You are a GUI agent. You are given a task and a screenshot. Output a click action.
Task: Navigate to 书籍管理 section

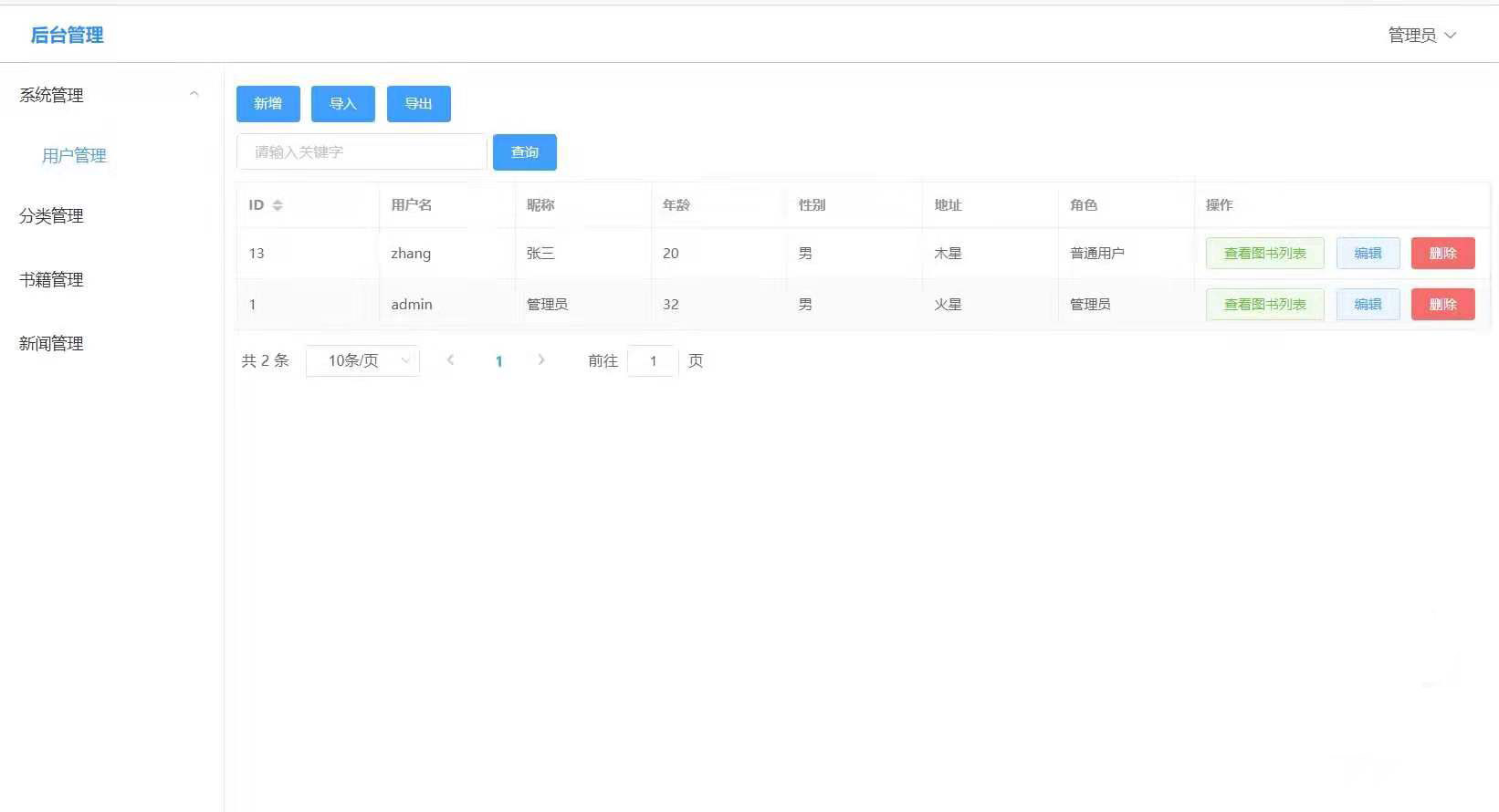coord(51,280)
